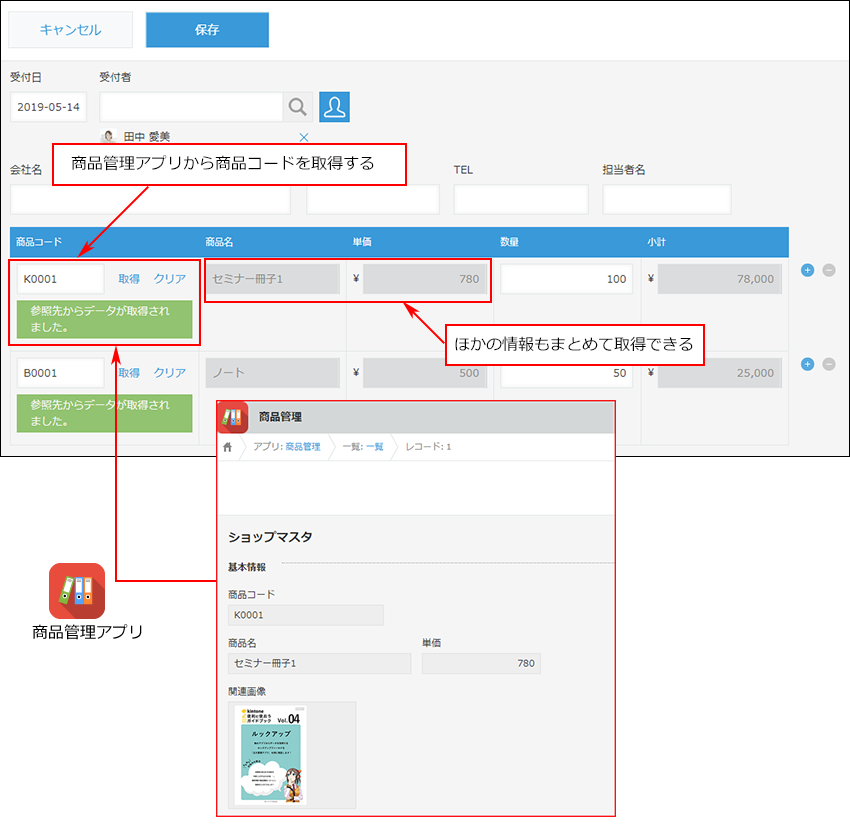Click the red 商品管理 desktop app icon

[x=76, y=591]
